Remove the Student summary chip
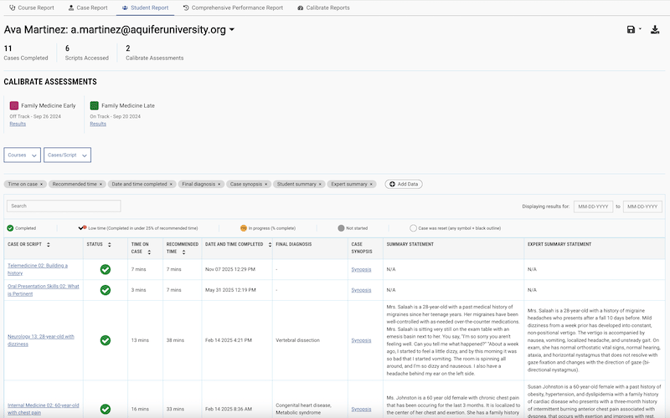670x418 pixels. pyautogui.click(x=320, y=184)
